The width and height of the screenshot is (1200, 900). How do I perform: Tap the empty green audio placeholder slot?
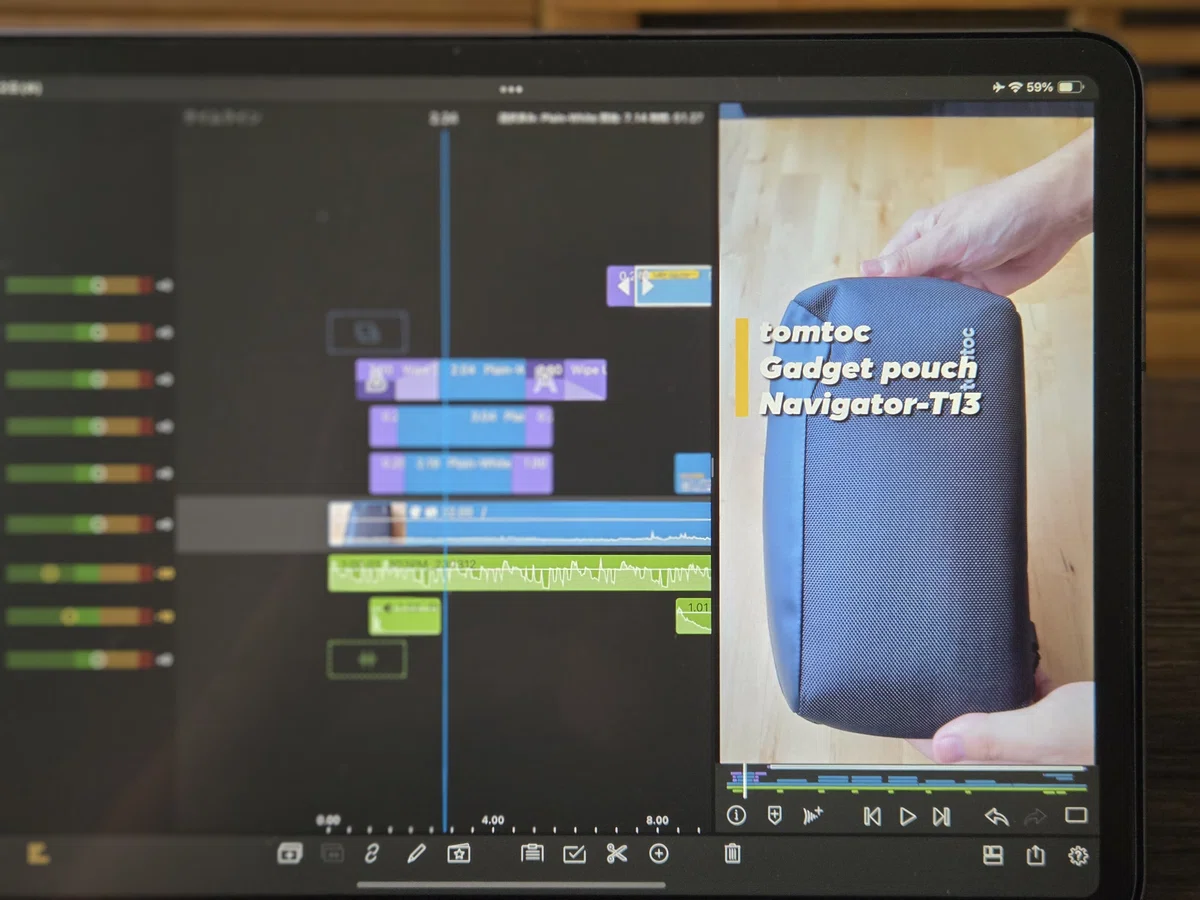click(367, 660)
